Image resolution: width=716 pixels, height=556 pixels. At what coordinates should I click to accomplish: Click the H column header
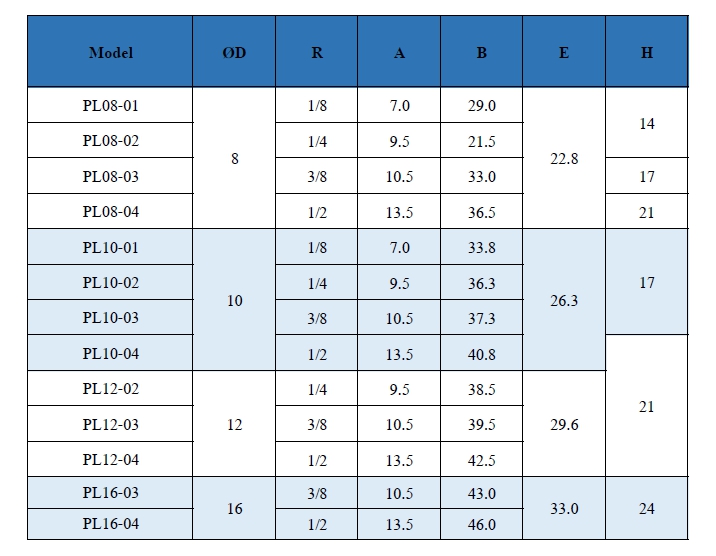click(x=647, y=53)
